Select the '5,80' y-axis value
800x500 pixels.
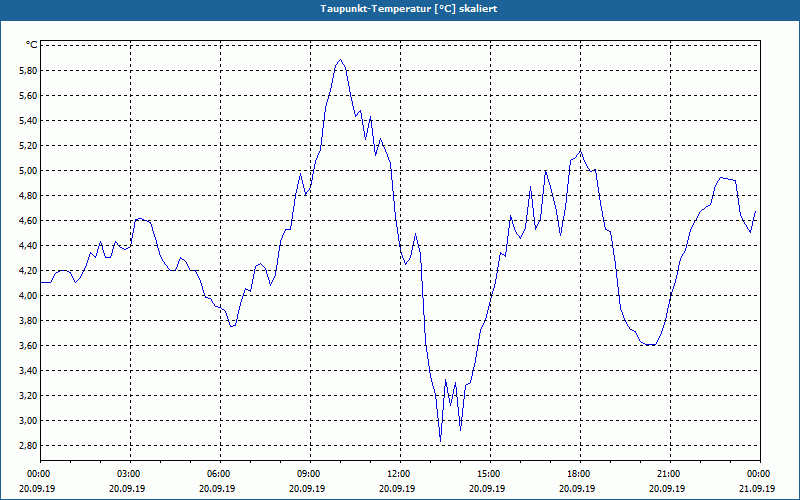tap(28, 71)
